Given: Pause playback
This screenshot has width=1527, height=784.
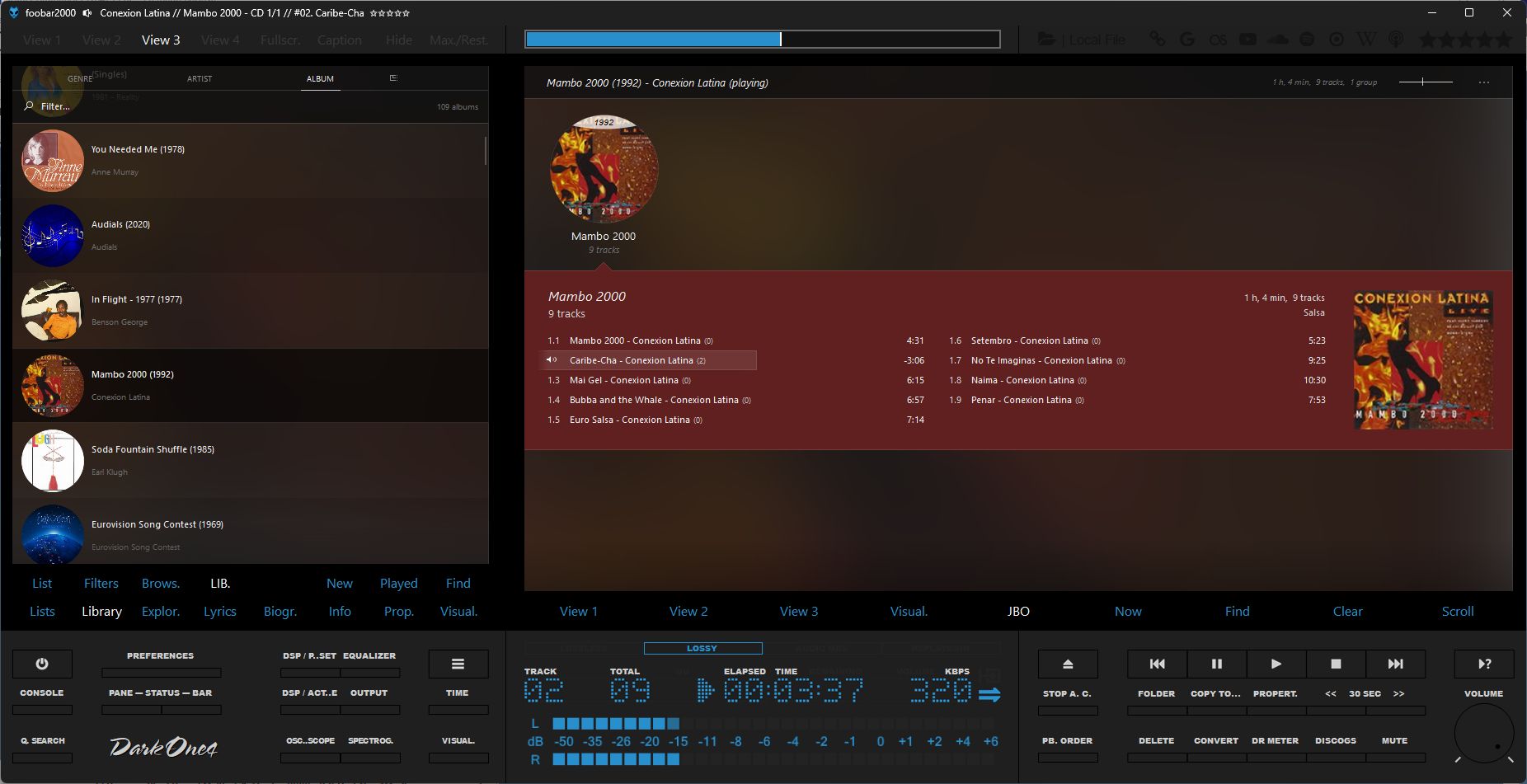Looking at the screenshot, I should [1216, 664].
